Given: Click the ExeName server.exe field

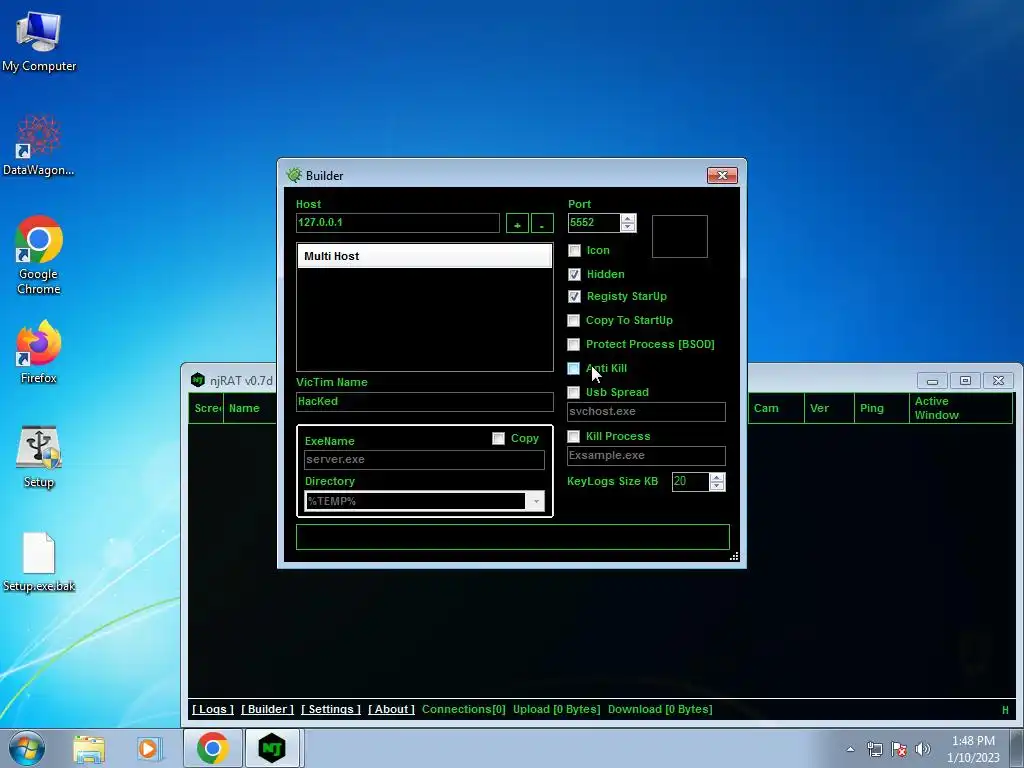Looking at the screenshot, I should pyautogui.click(x=424, y=460).
